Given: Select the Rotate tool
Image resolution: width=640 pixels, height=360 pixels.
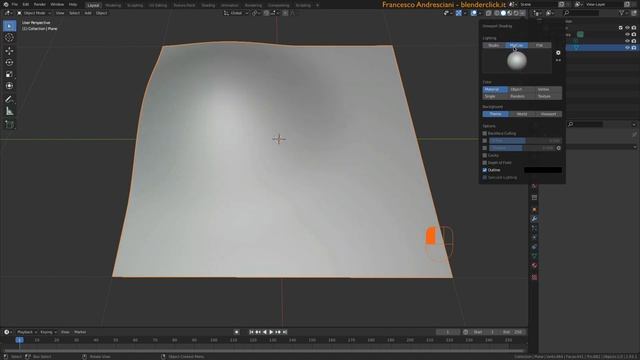Looking at the screenshot, I should [9, 62].
